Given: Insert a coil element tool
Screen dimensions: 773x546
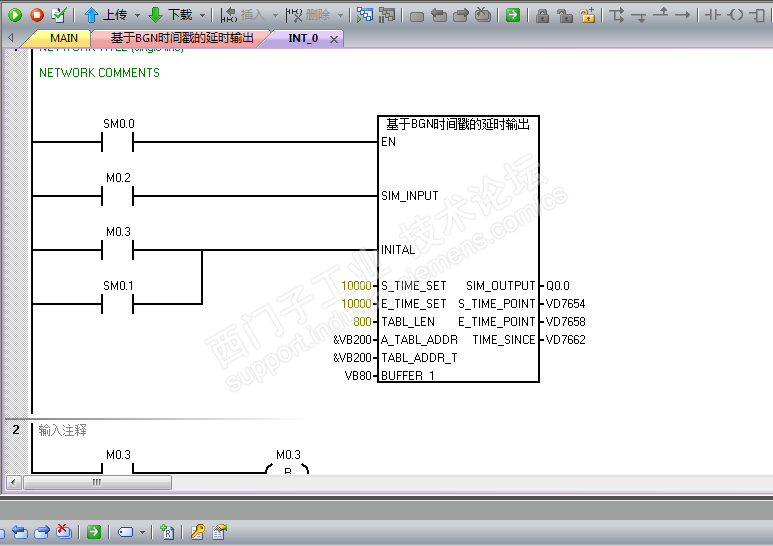Looking at the screenshot, I should (735, 15).
